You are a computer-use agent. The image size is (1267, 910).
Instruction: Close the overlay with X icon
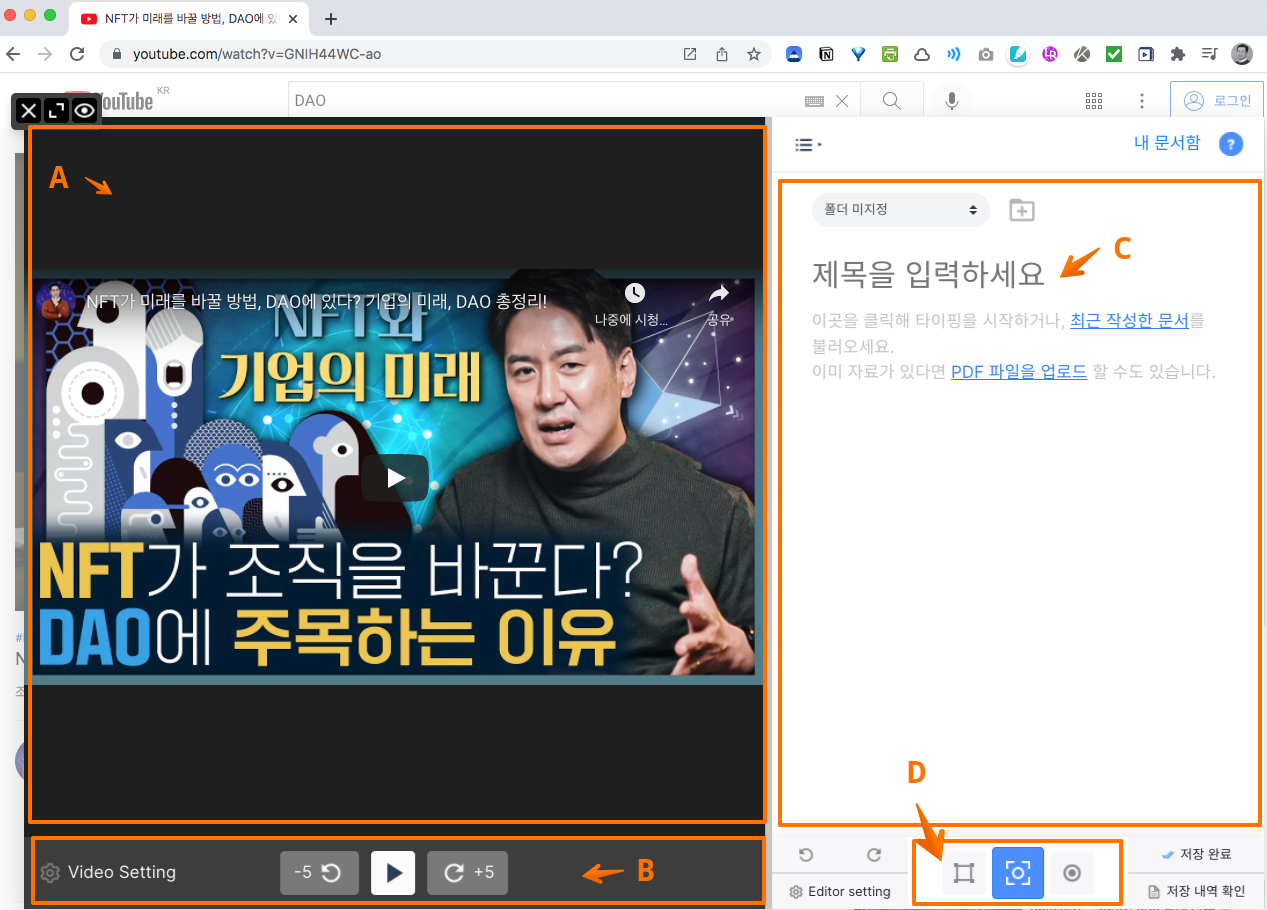point(29,111)
